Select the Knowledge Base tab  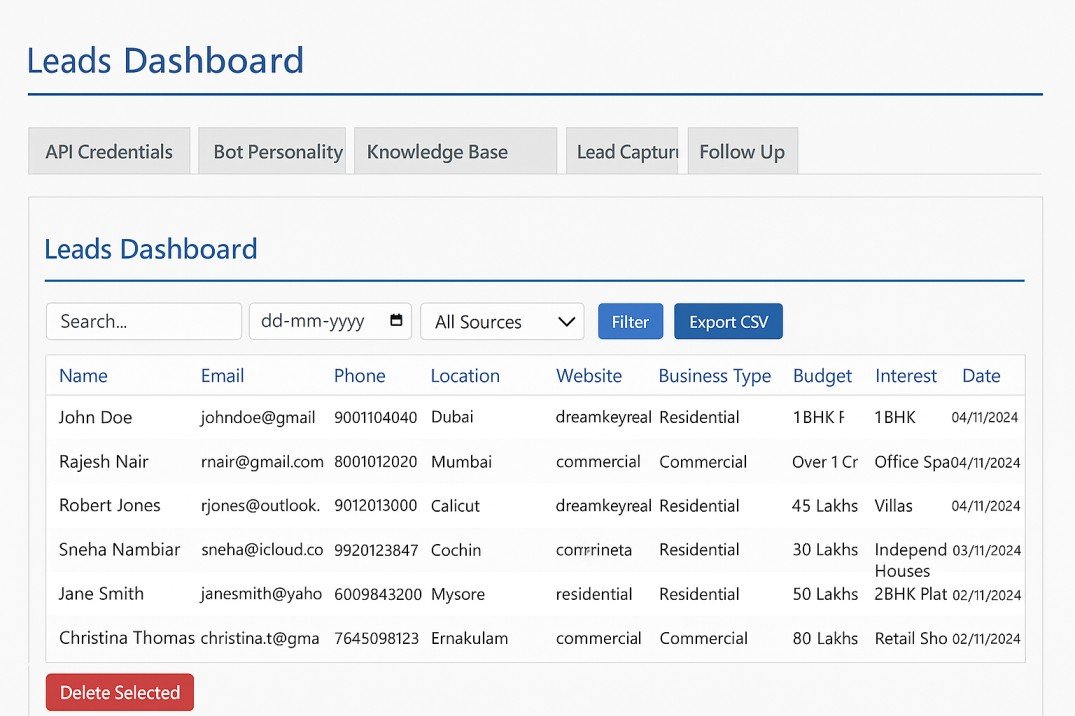(454, 152)
